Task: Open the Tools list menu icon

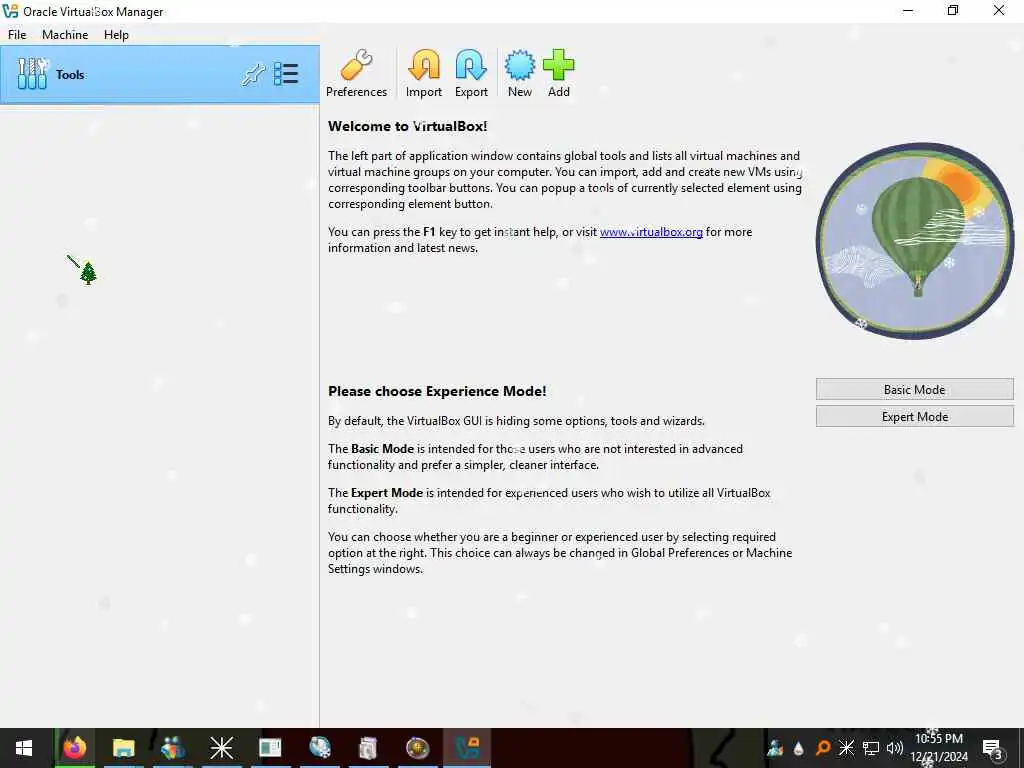Action: coord(286,74)
